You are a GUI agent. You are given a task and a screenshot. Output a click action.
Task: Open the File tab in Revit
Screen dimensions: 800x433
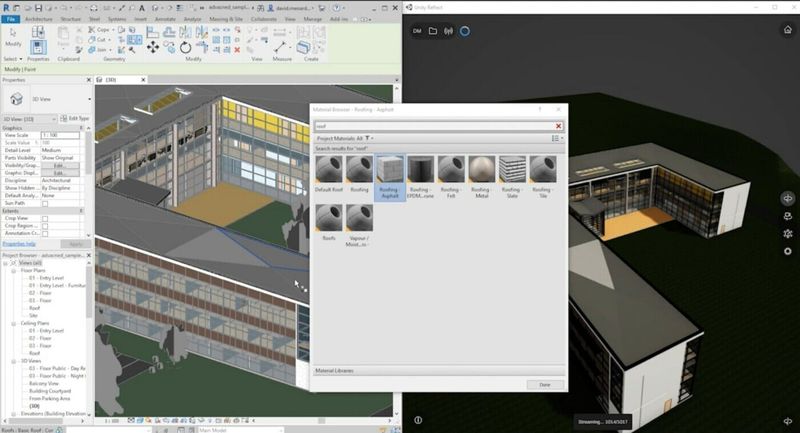10,19
